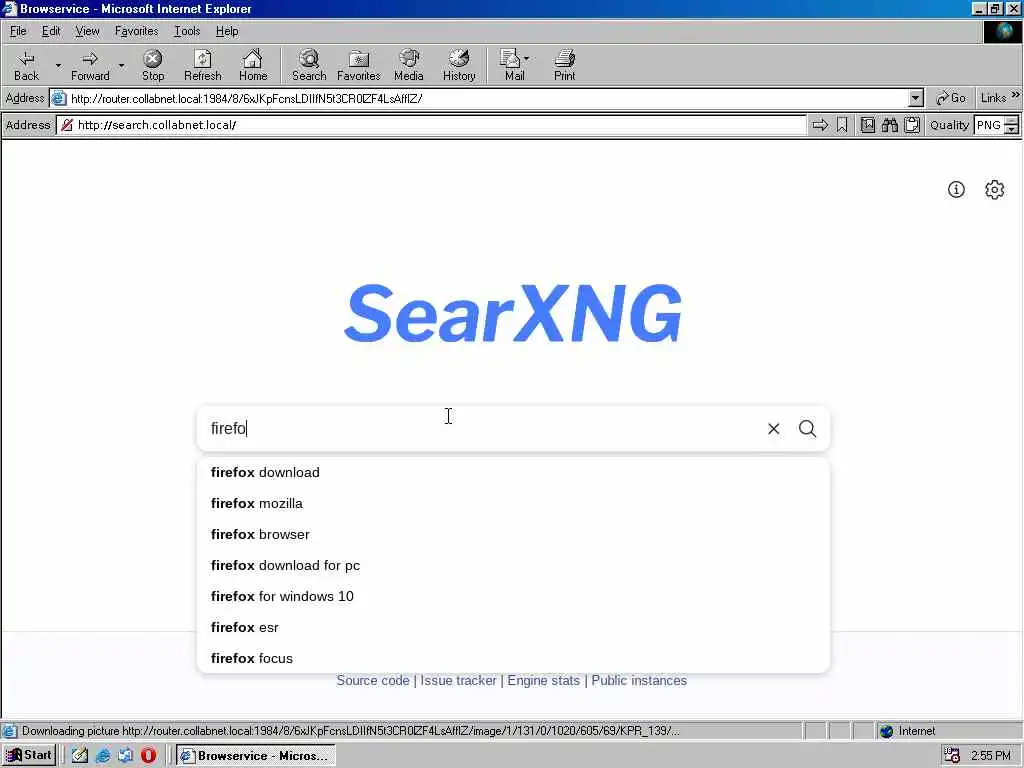
Task: Stop the page loading
Action: tap(153, 65)
